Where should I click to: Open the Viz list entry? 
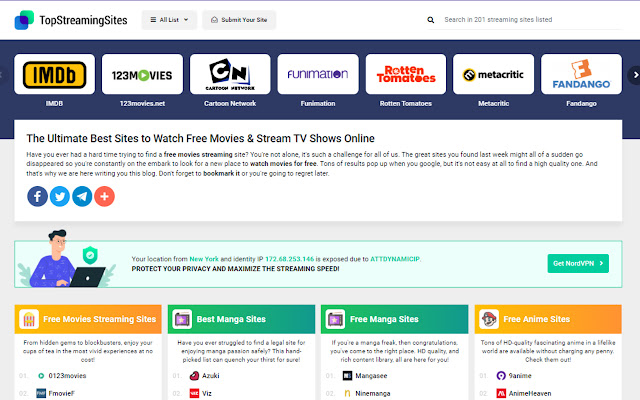point(207,393)
